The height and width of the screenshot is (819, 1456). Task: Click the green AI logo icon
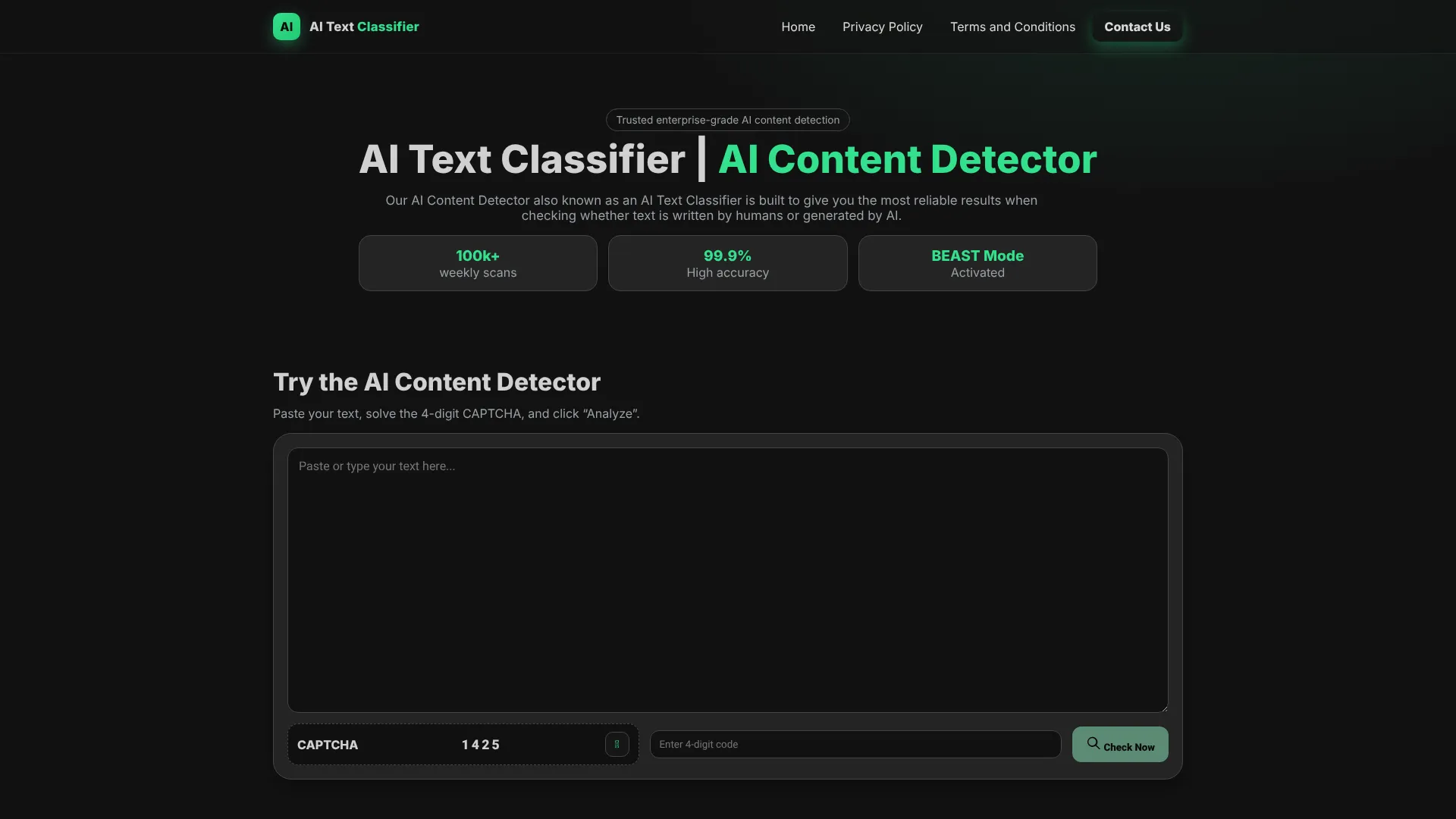click(287, 27)
